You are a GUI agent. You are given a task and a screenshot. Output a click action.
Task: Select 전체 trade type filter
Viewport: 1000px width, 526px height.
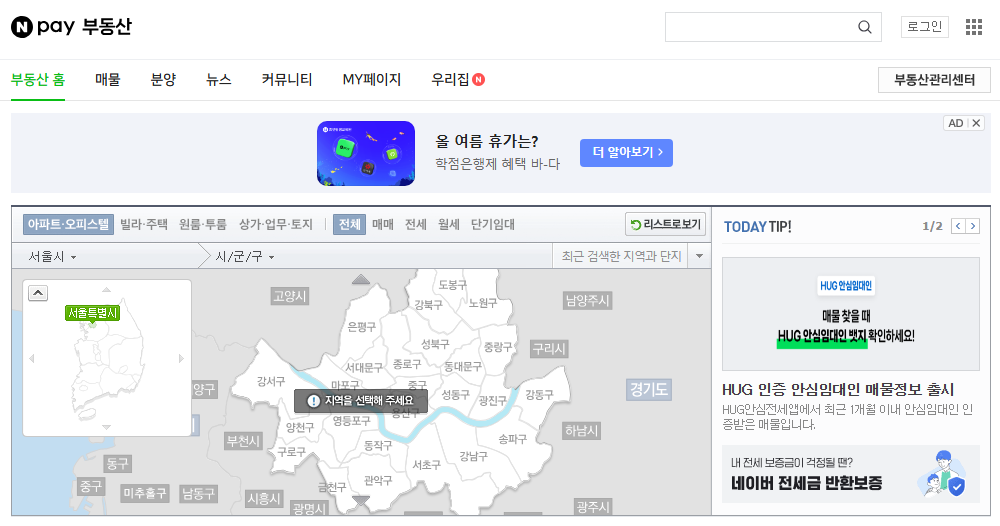click(x=349, y=224)
